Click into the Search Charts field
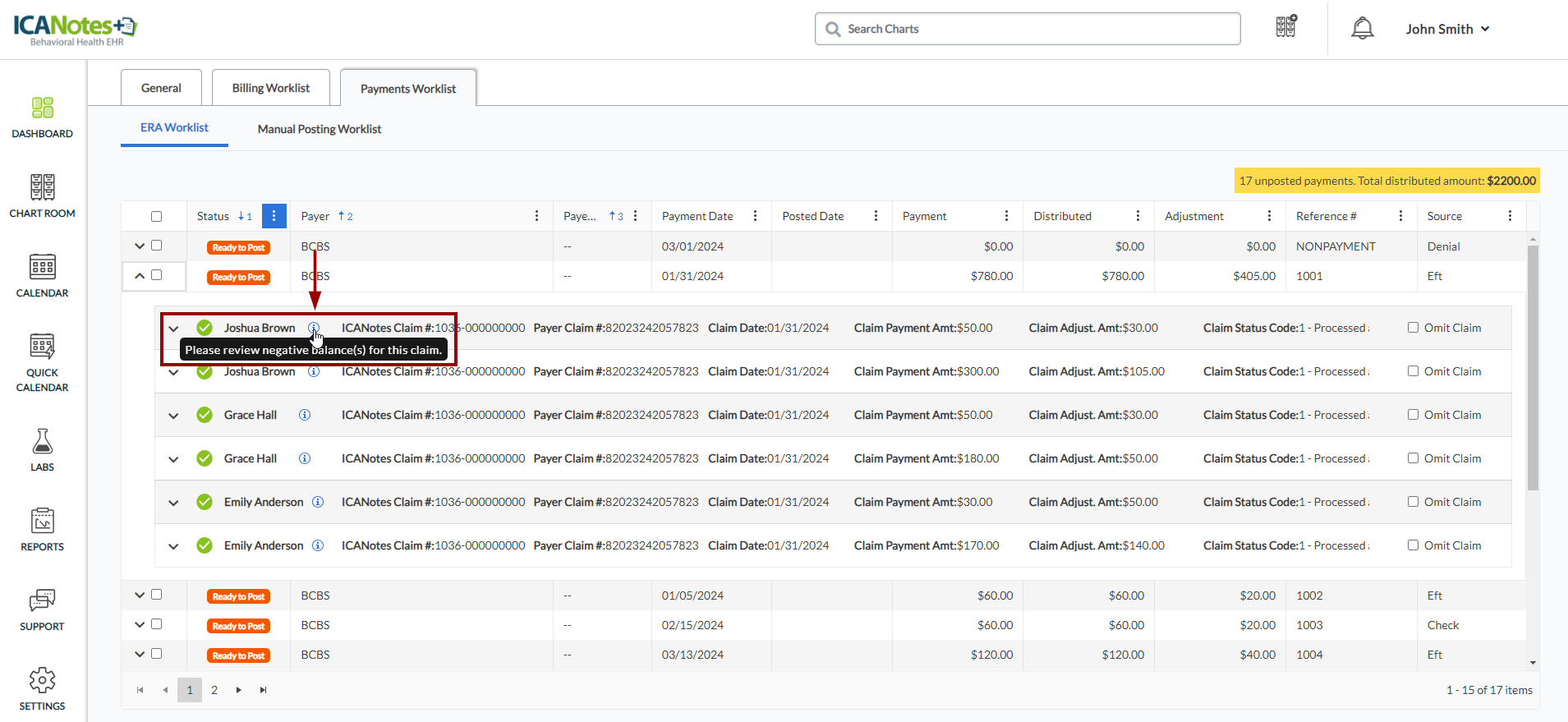The image size is (1568, 722). [x=1027, y=29]
